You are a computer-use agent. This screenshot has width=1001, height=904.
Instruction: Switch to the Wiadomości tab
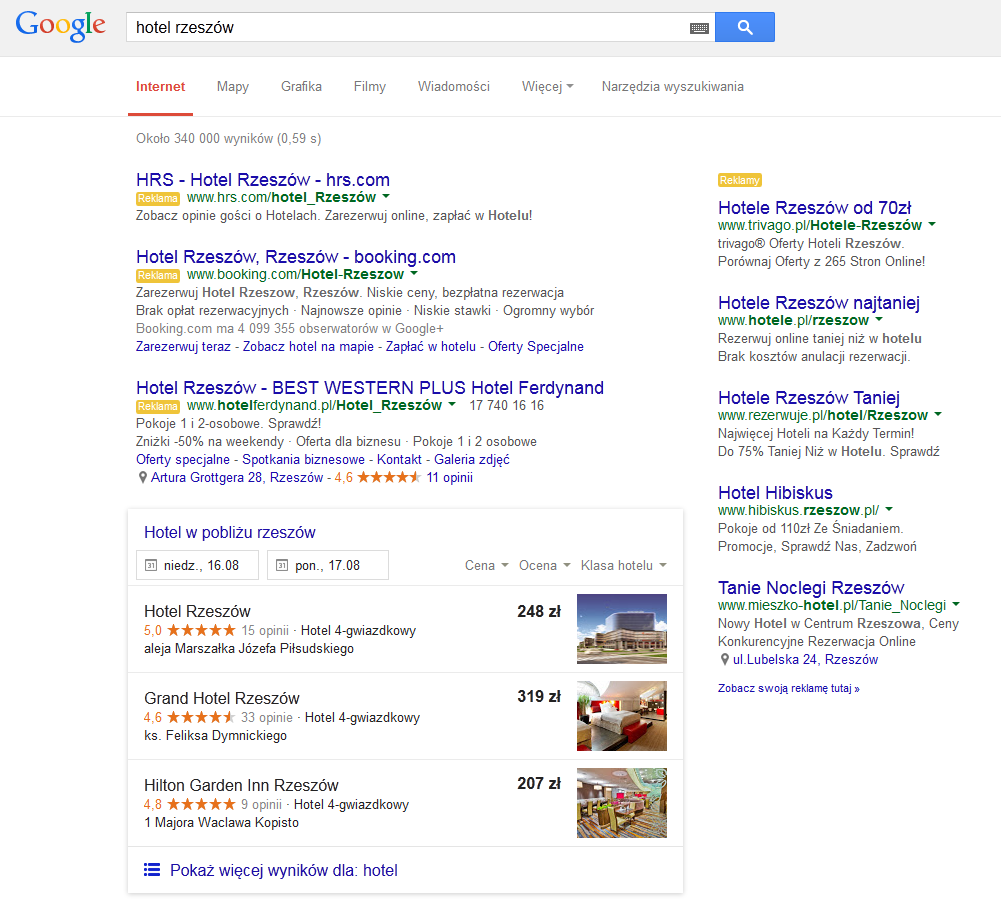tap(454, 86)
